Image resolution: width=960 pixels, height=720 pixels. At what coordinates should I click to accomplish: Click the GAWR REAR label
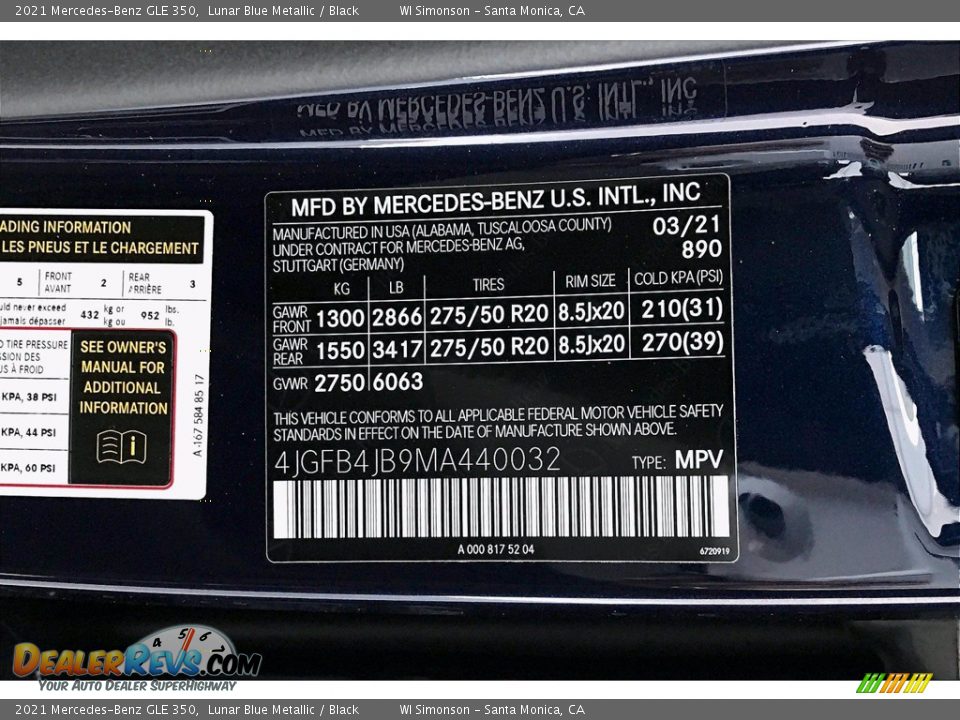(x=290, y=351)
